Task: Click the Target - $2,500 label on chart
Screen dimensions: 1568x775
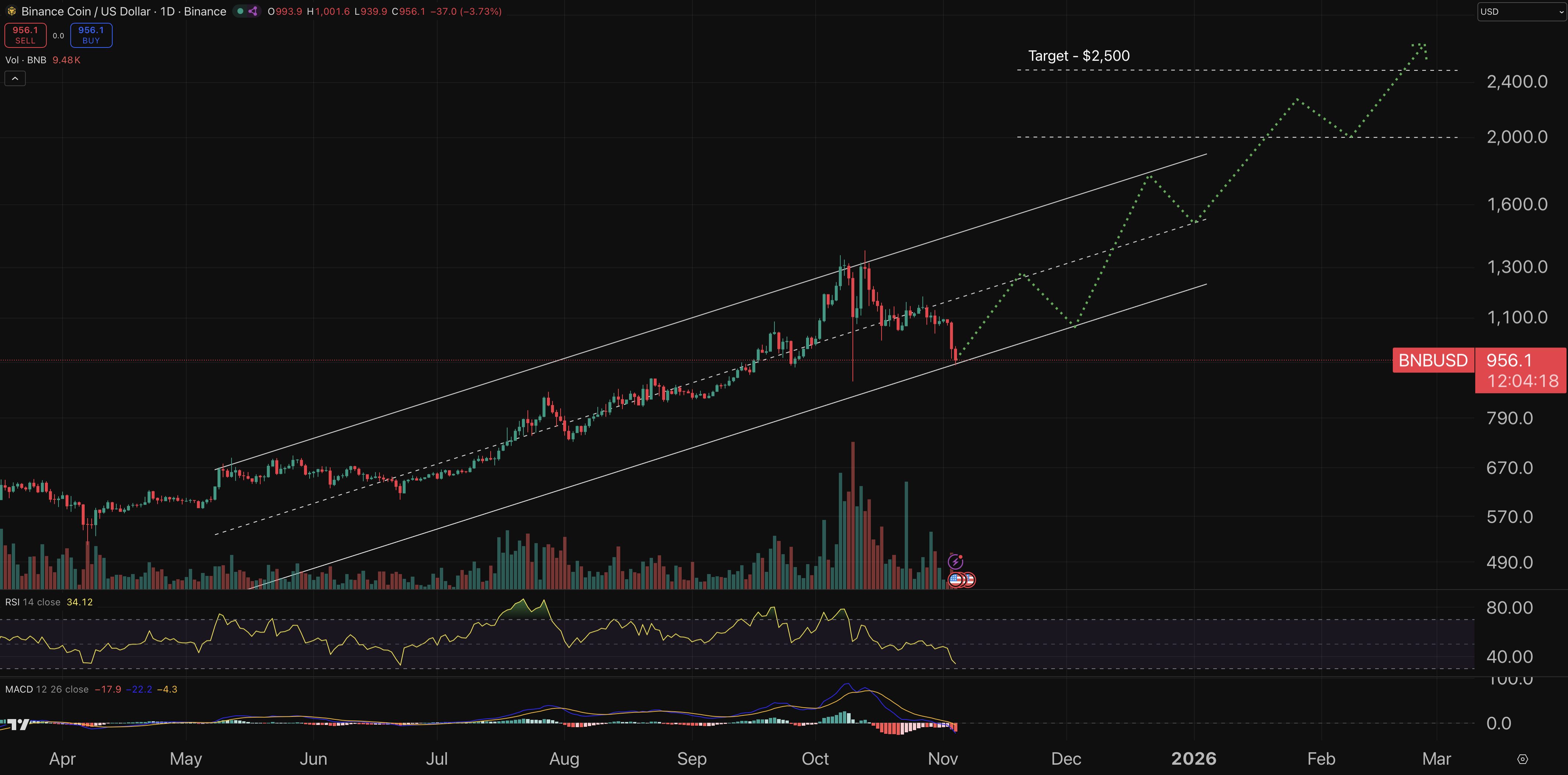Action: (x=1078, y=56)
